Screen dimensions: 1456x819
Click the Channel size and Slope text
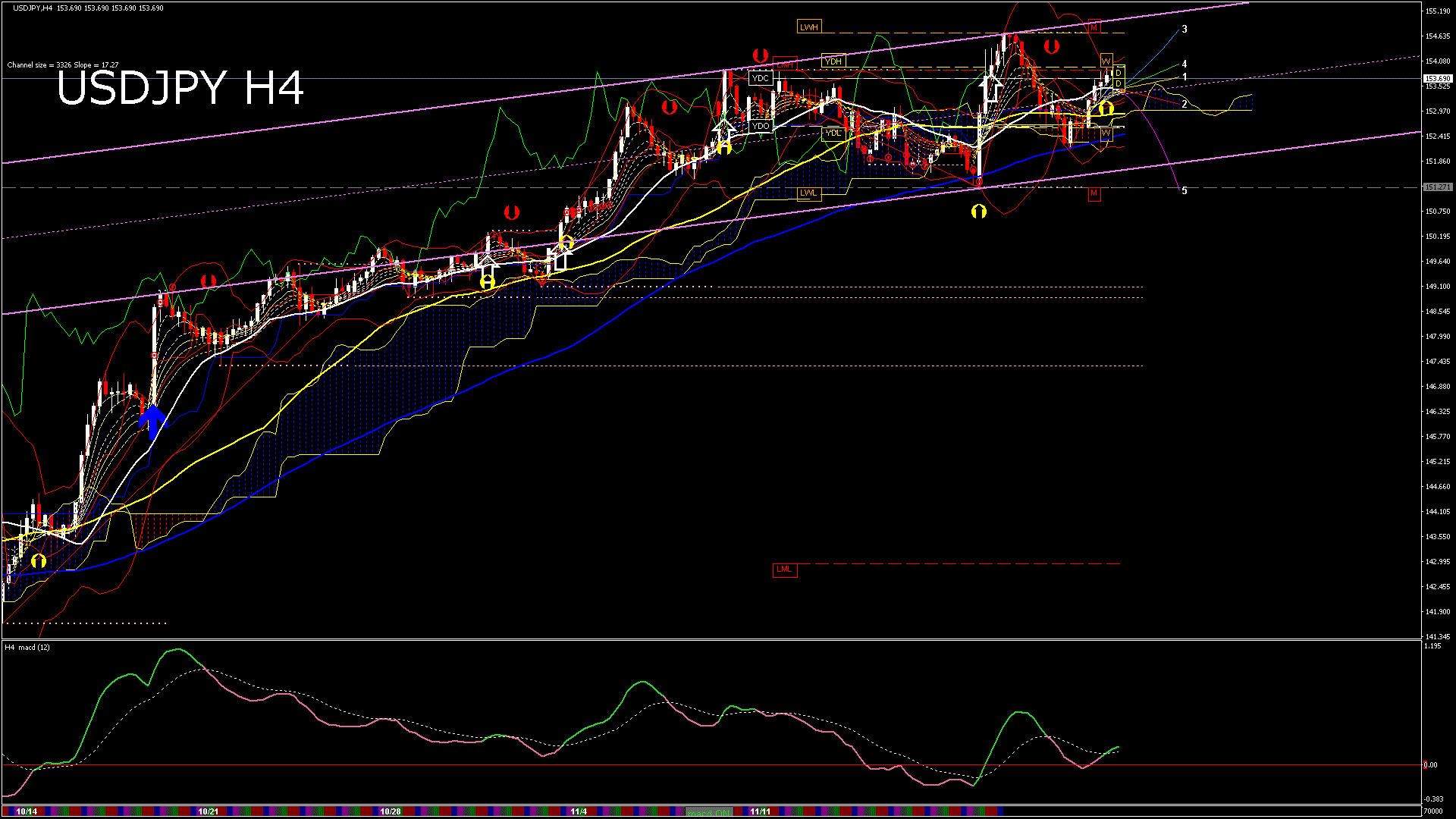tap(63, 65)
